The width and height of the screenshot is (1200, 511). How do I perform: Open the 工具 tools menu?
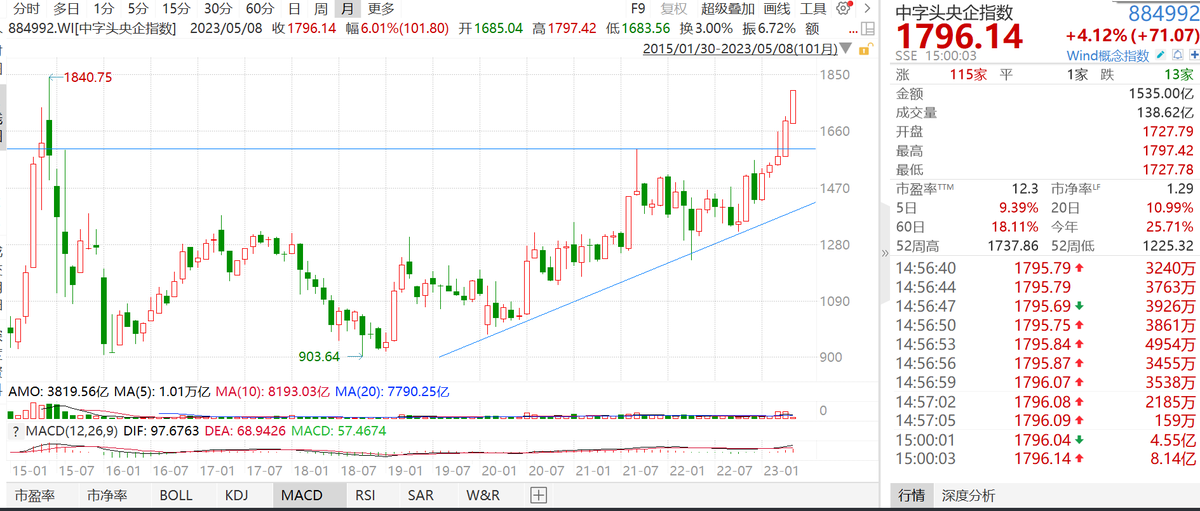(x=813, y=8)
